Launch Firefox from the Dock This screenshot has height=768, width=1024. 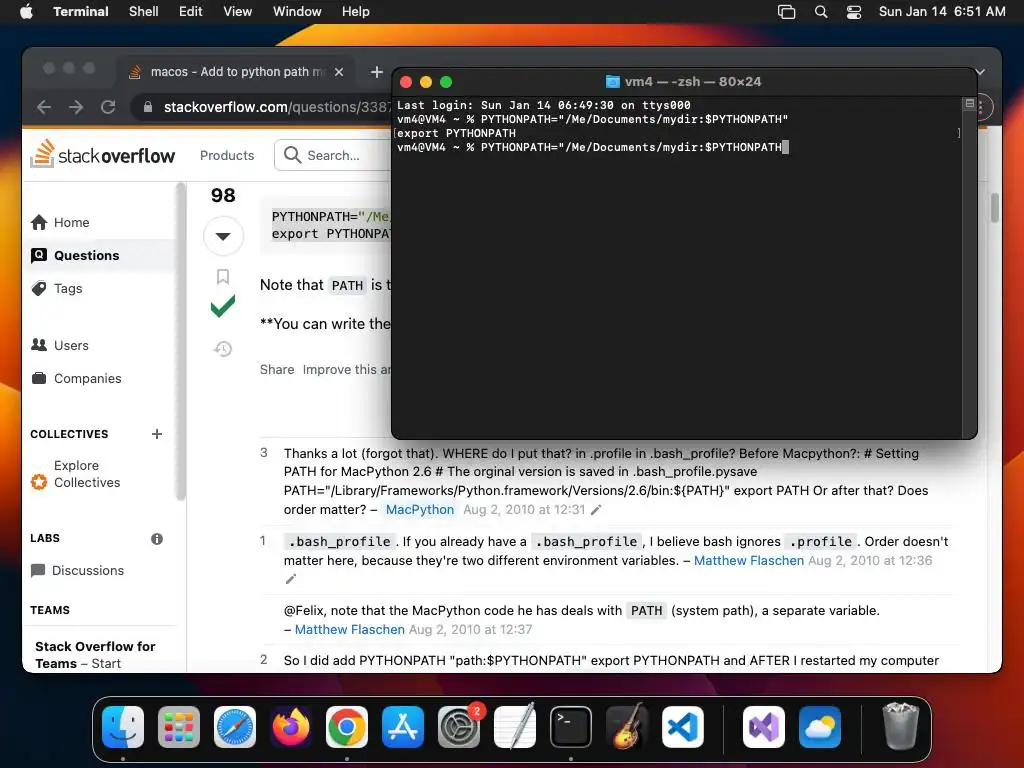pos(291,727)
